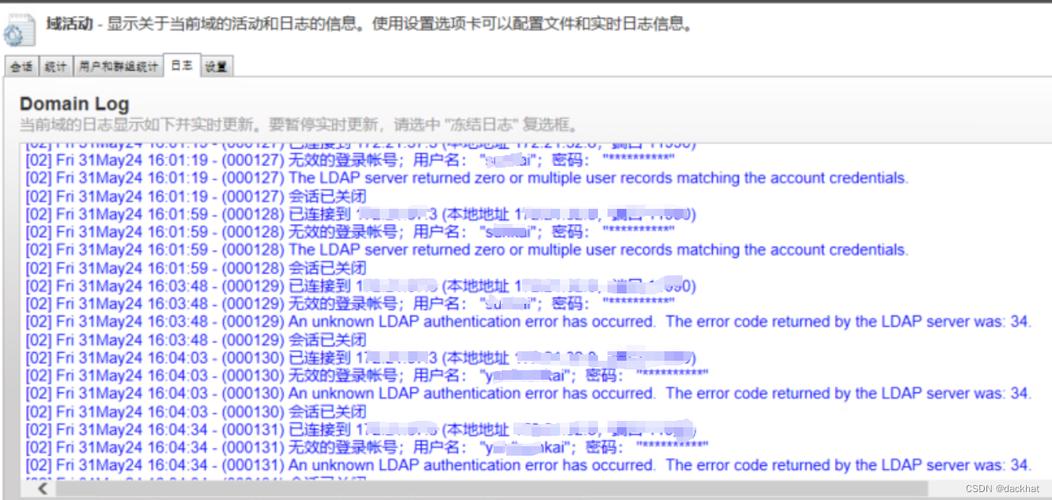Select session 000130 已连接到 line

[361, 358]
